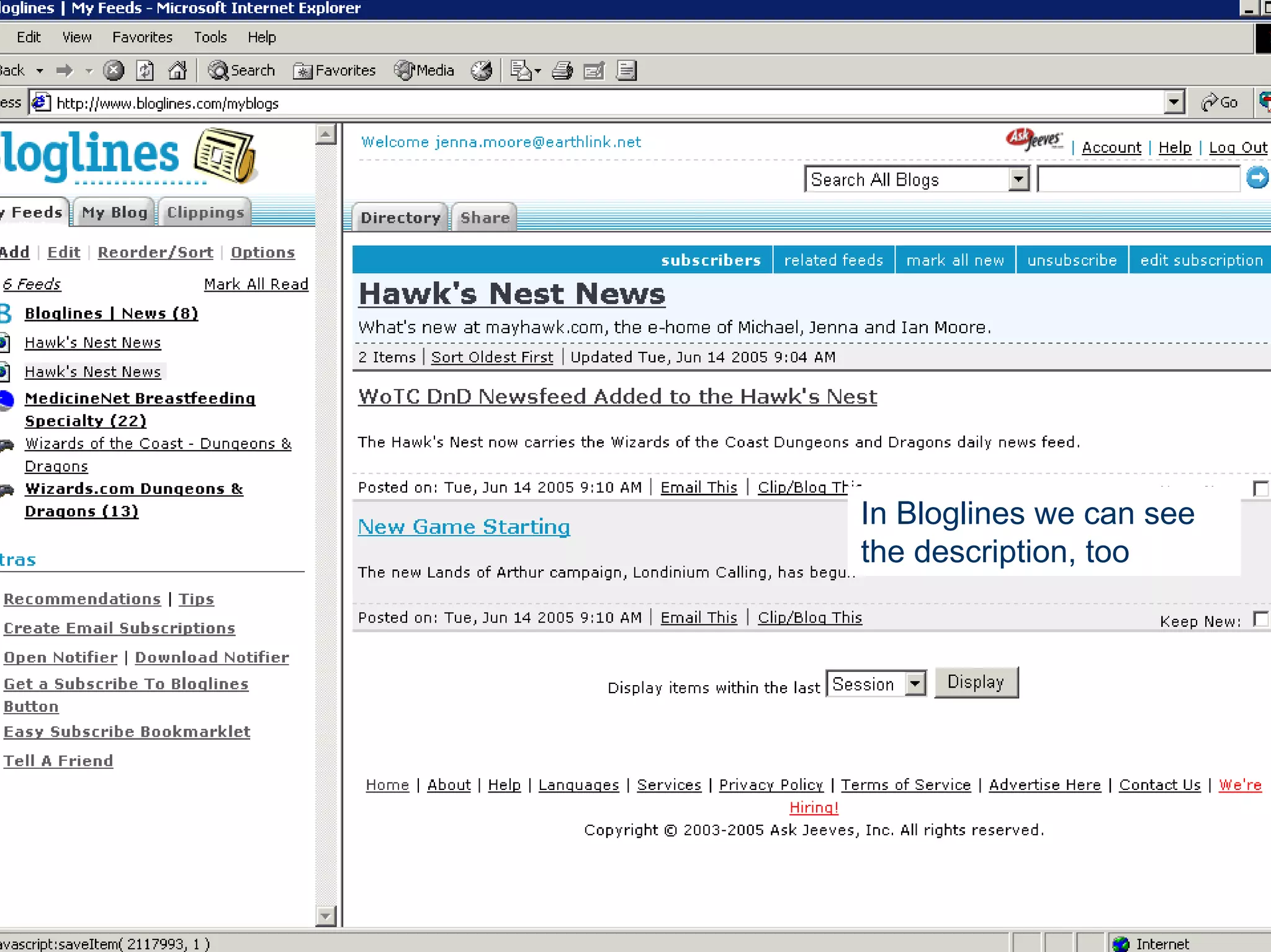Click the Bloglines newspaper logo
The height and width of the screenshot is (952, 1271).
[x=225, y=155]
